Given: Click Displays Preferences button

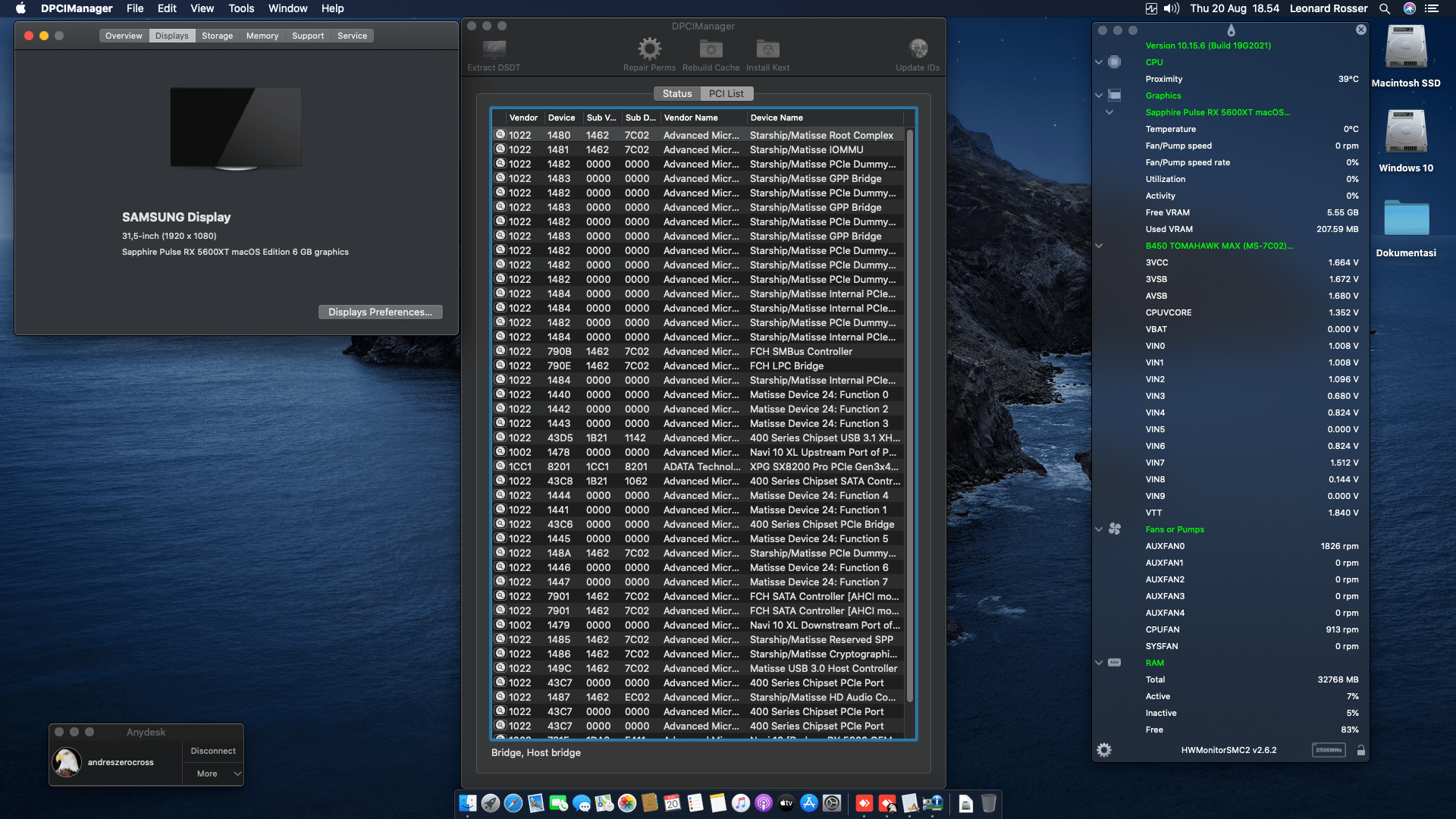Looking at the screenshot, I should click(380, 312).
